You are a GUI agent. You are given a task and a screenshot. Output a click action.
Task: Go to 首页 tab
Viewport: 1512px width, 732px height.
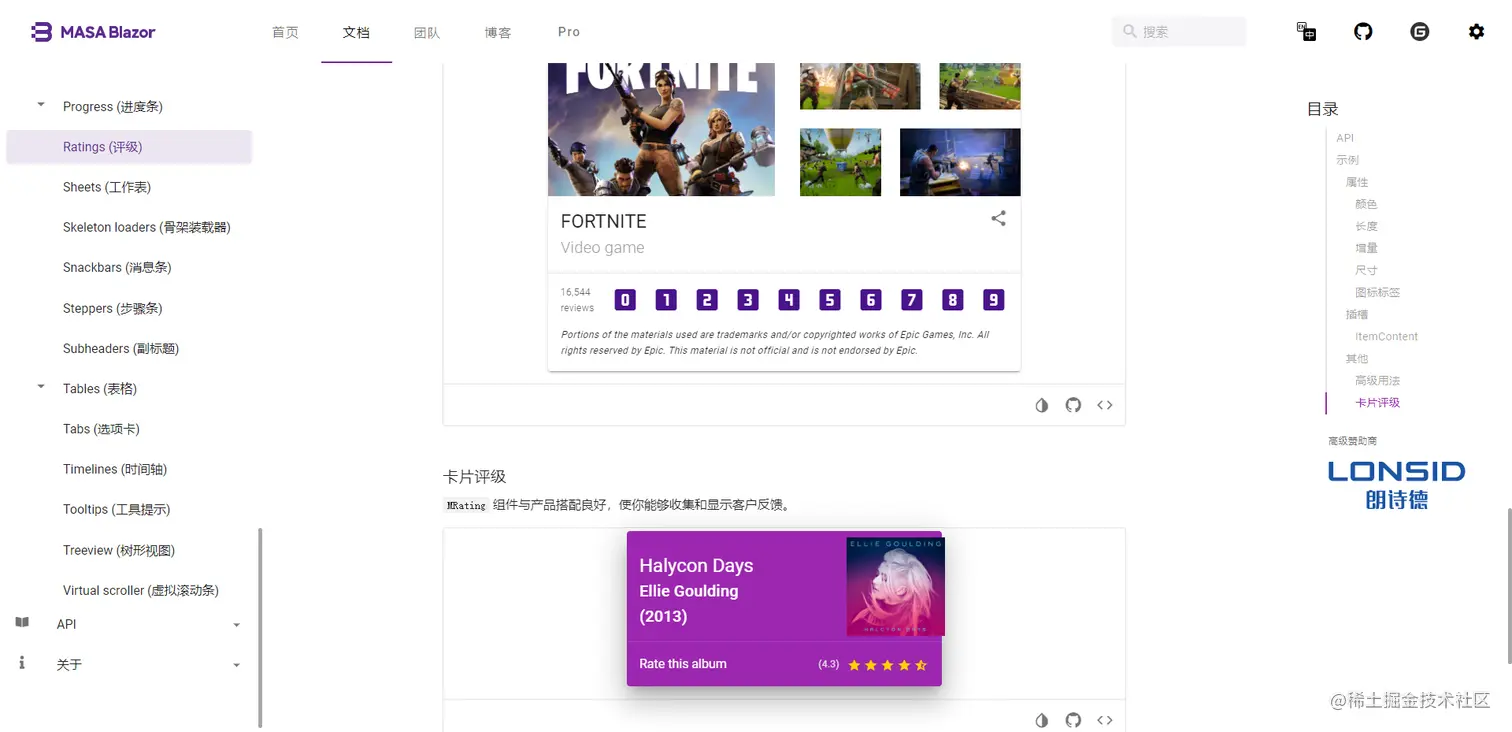[x=286, y=32]
